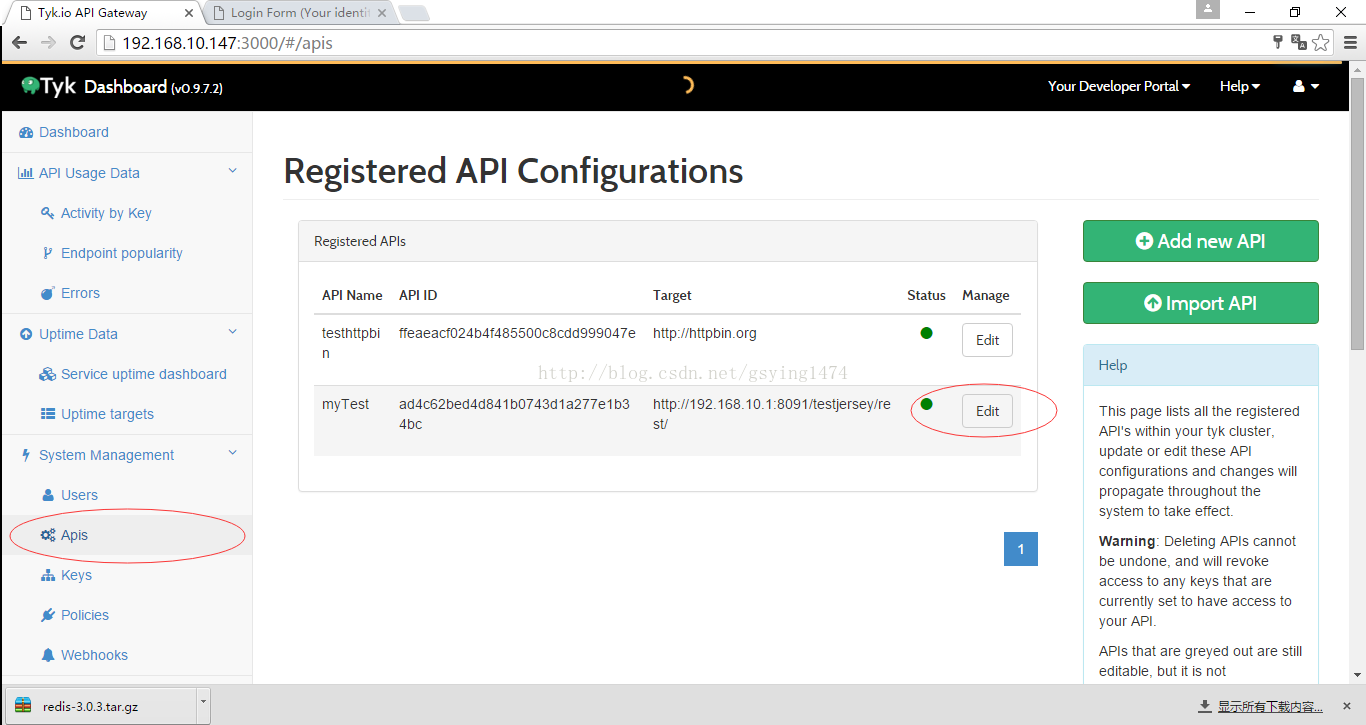
Task: Bookmark this page with the star icon
Action: [1321, 42]
